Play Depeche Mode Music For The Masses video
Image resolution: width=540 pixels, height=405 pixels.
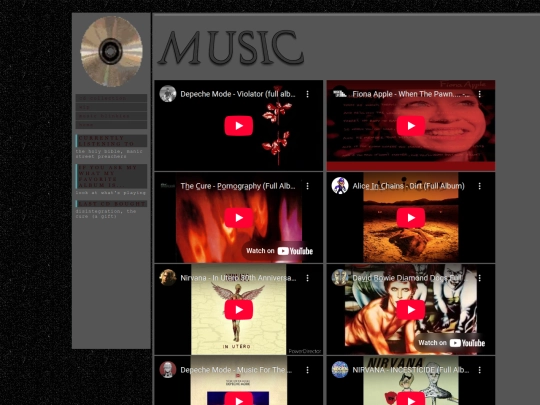tap(239, 399)
